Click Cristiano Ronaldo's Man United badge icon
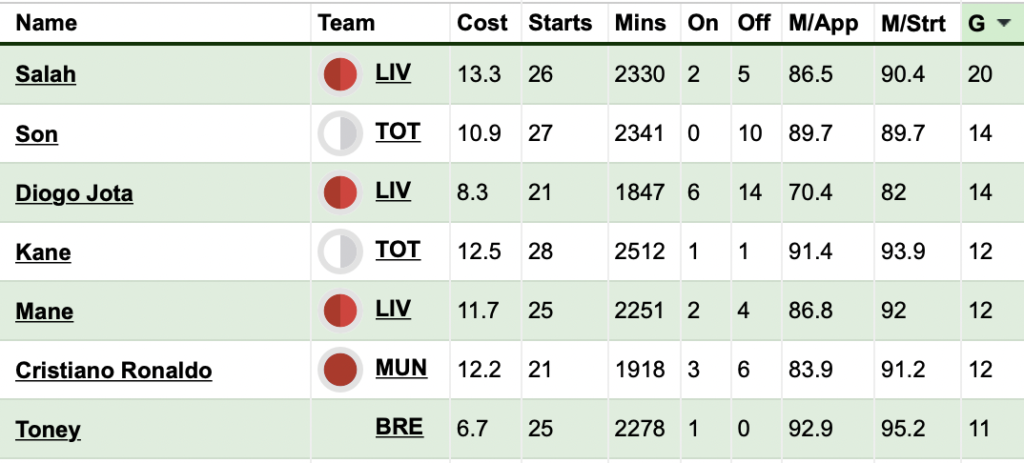 coord(340,370)
